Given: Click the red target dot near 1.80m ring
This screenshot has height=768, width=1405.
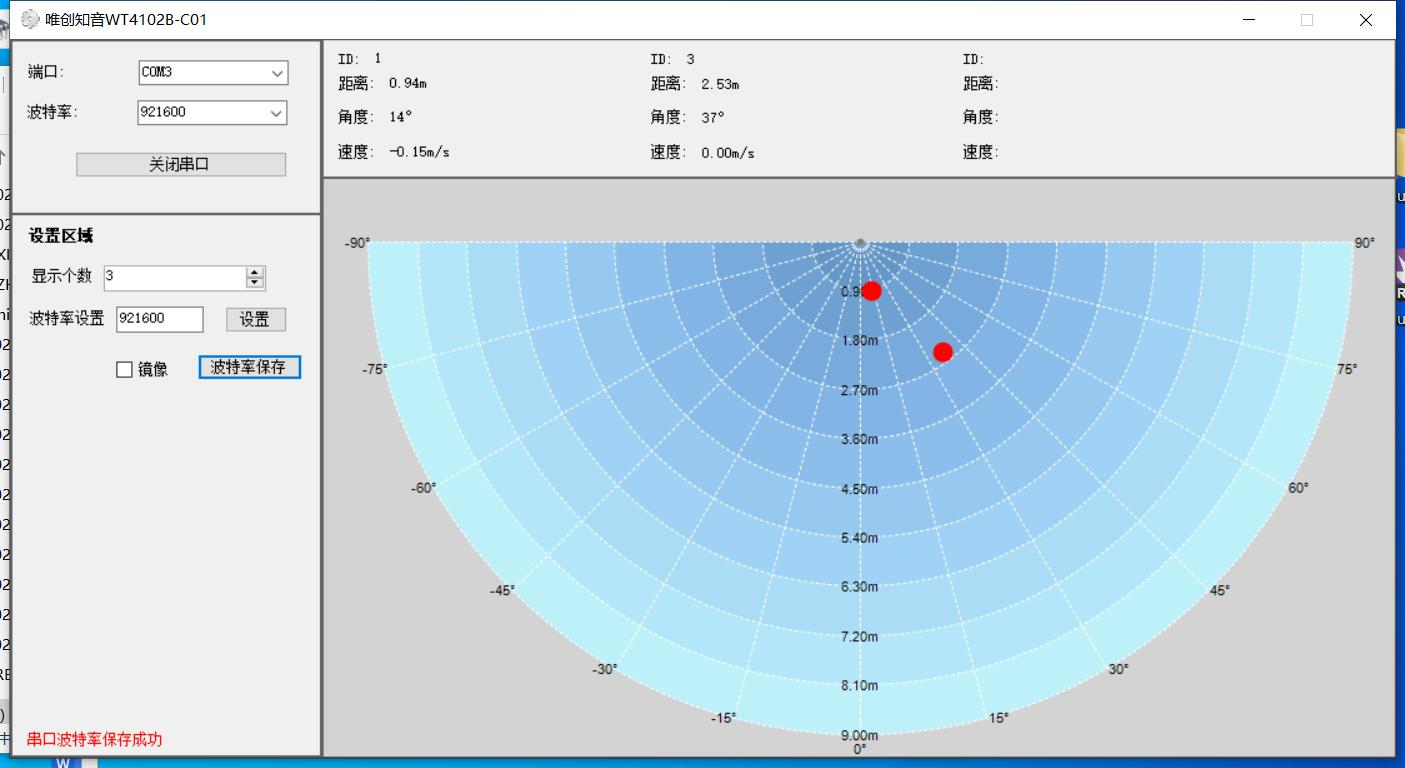Looking at the screenshot, I should 942,352.
